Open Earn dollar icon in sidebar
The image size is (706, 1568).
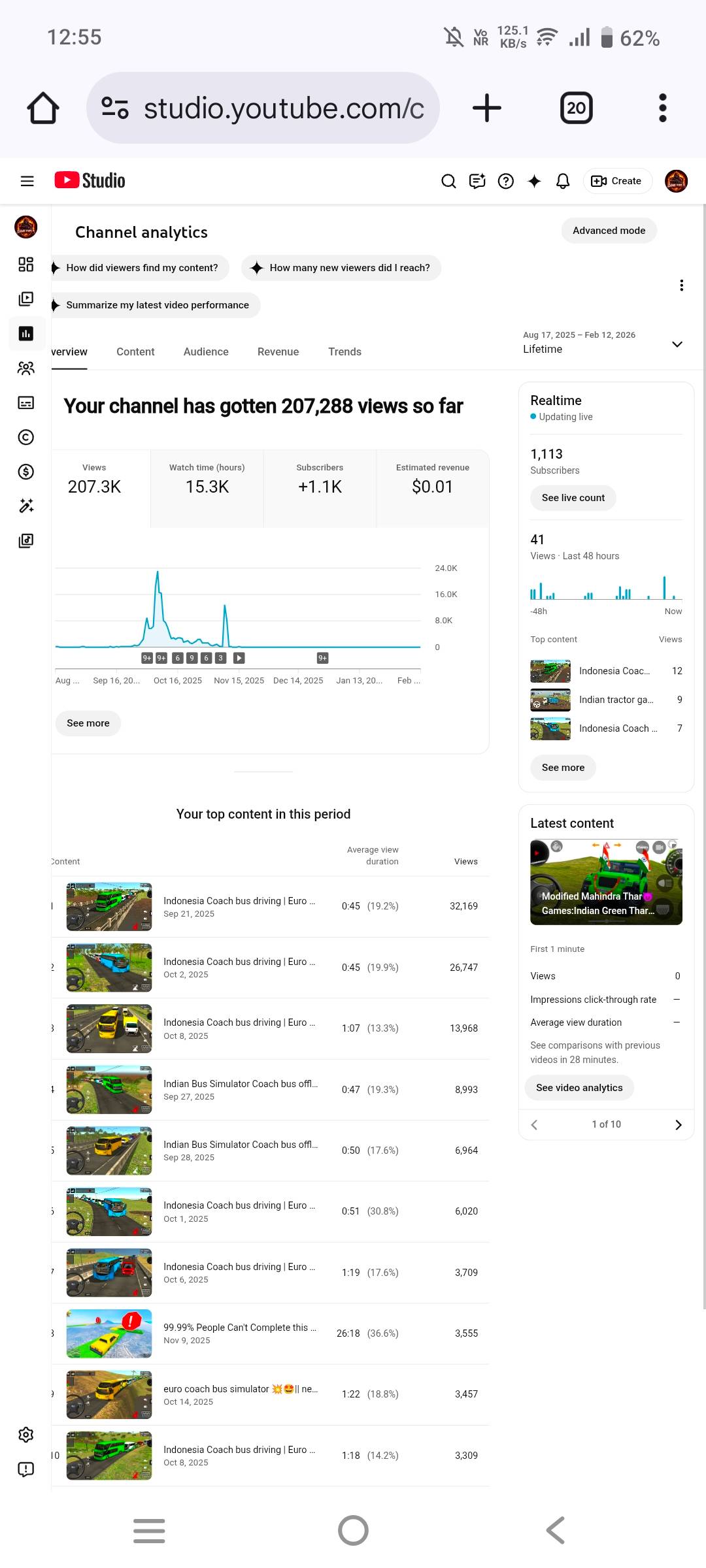(26, 472)
